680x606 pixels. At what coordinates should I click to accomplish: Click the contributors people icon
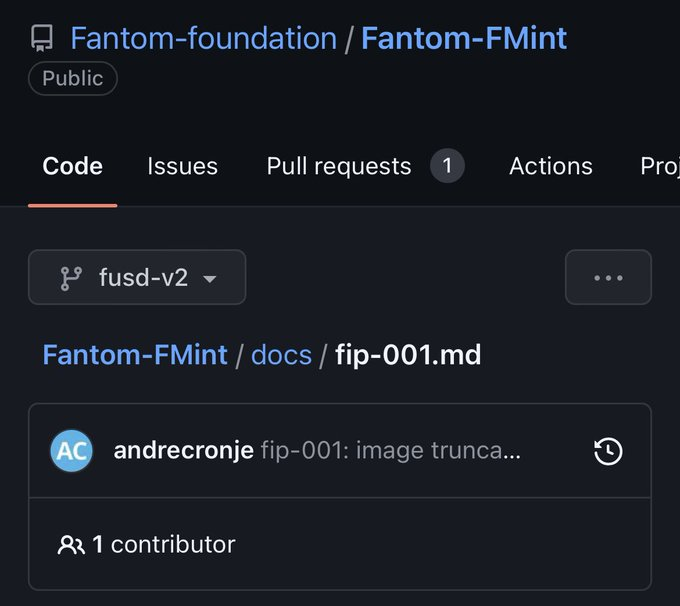click(x=71, y=545)
